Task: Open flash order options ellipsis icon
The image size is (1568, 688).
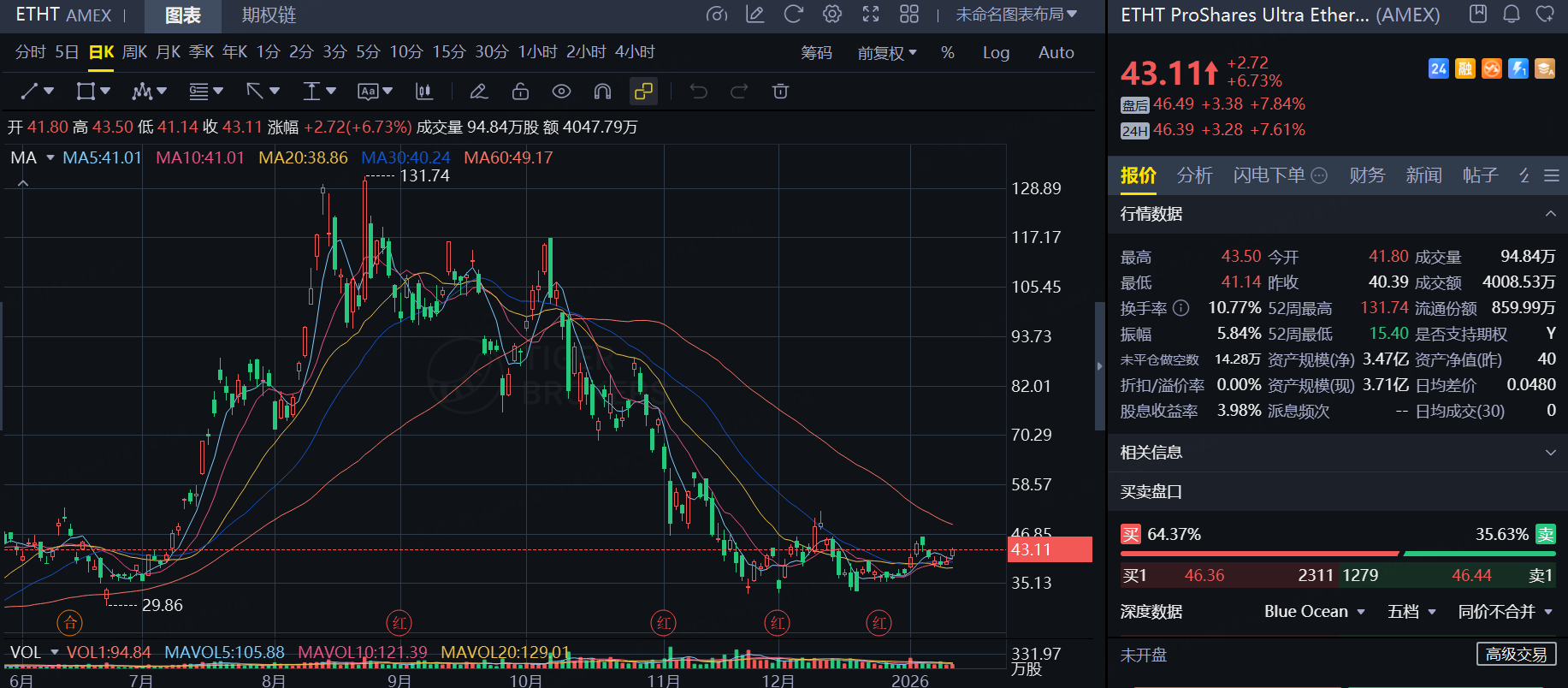Action: (x=1319, y=175)
